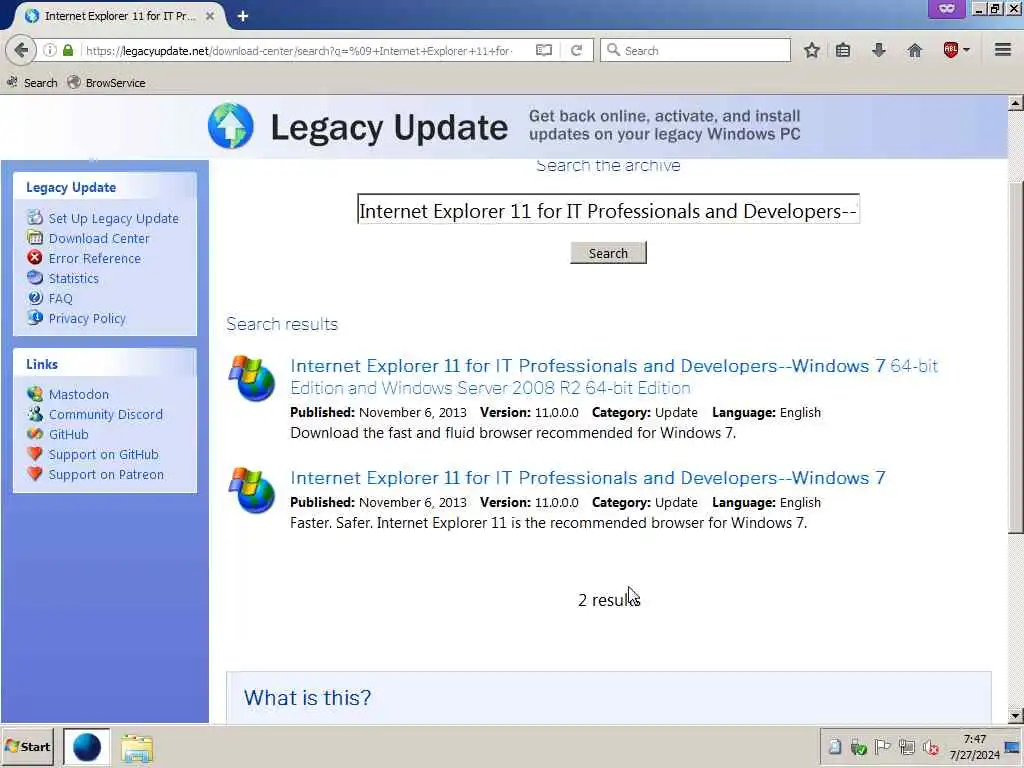The image size is (1024, 768).
Task: Click the Error Reference red X icon
Action: [35, 258]
